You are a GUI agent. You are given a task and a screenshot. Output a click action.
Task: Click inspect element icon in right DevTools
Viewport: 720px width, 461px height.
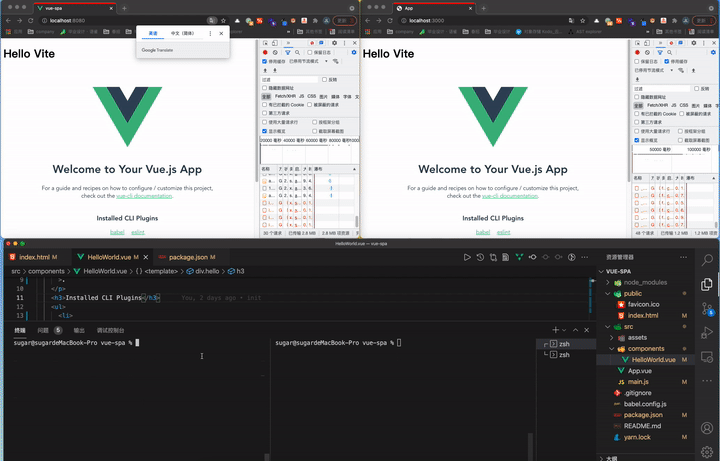point(637,43)
